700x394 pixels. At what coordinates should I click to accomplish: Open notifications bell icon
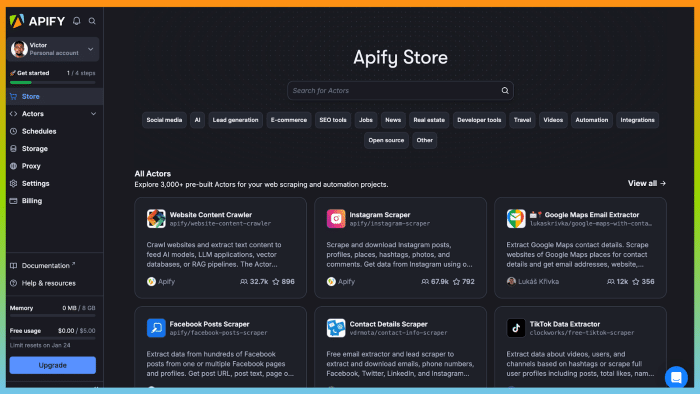coord(77,21)
